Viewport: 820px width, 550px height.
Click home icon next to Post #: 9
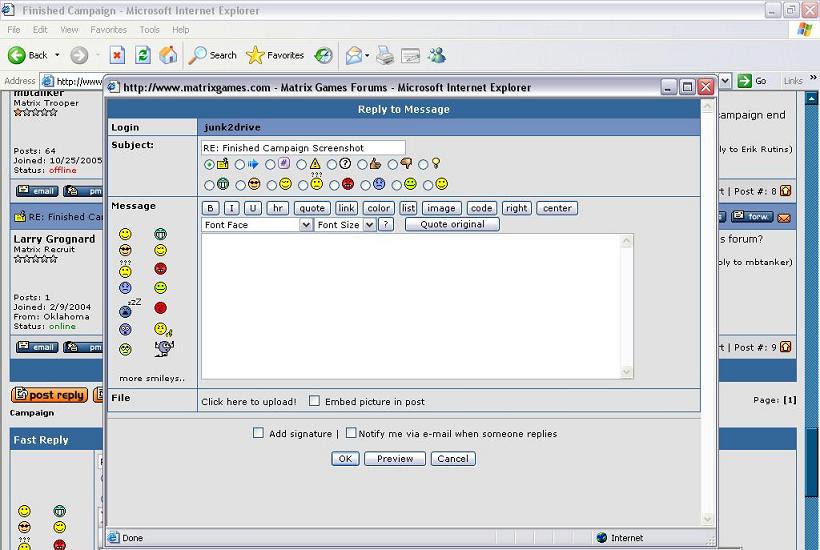pos(785,347)
